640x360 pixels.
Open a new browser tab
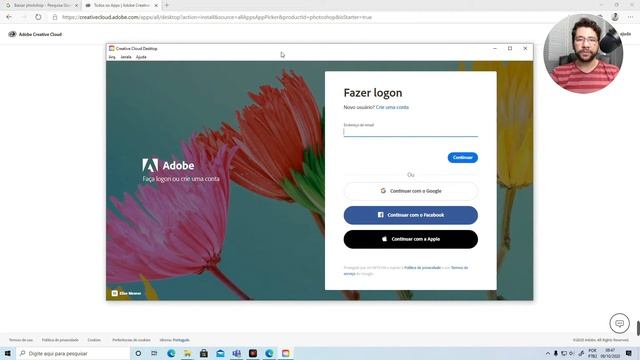[167, 5]
